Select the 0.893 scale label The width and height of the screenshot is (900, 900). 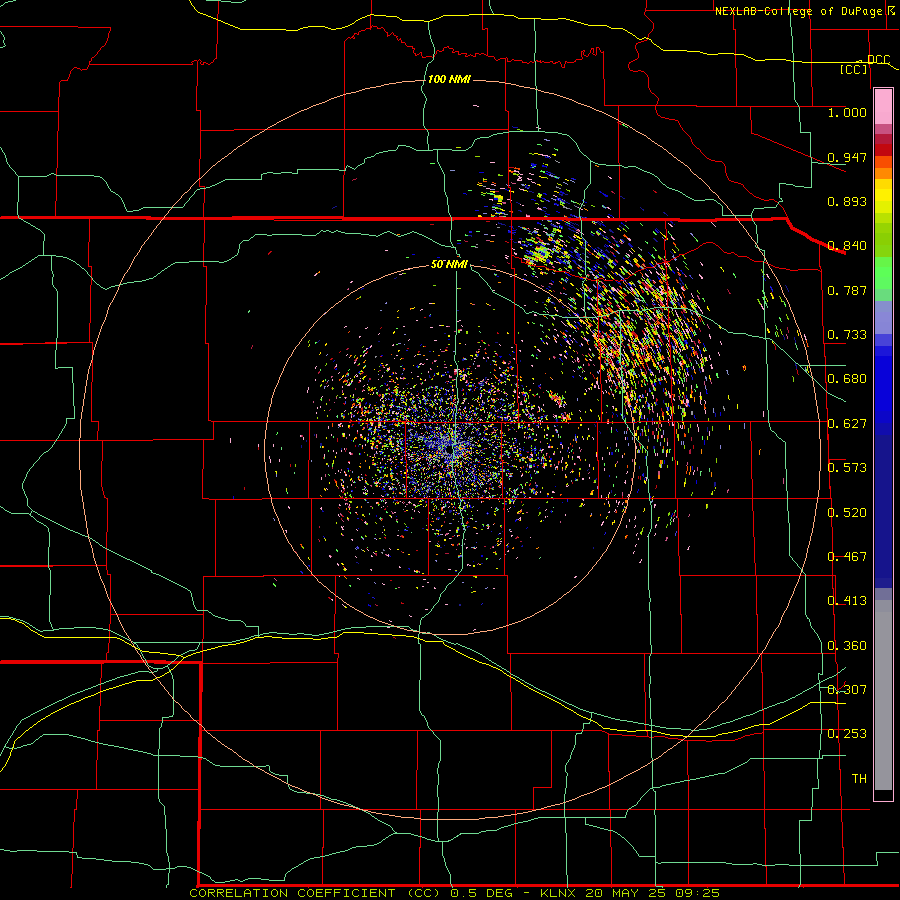click(847, 201)
